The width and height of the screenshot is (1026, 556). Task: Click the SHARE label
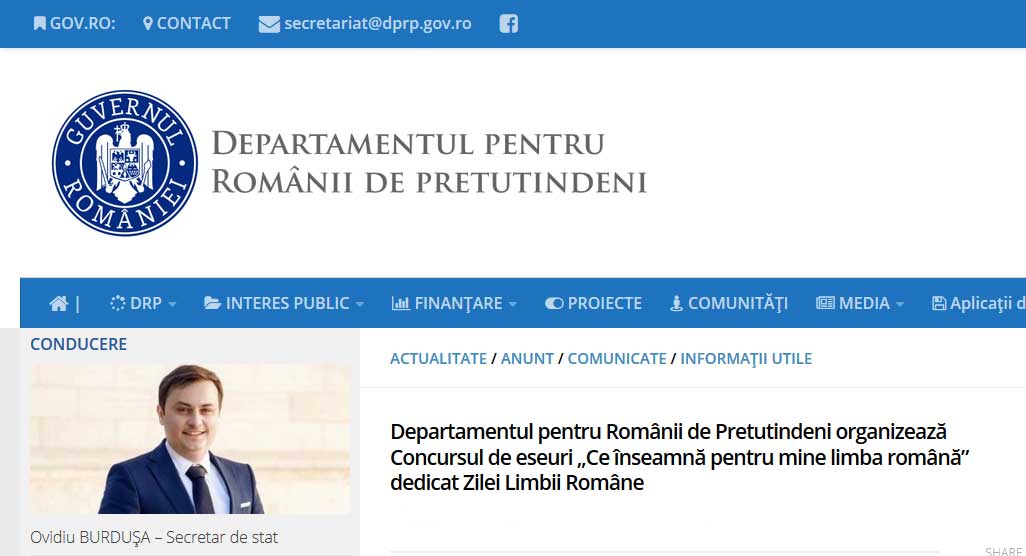[1004, 551]
